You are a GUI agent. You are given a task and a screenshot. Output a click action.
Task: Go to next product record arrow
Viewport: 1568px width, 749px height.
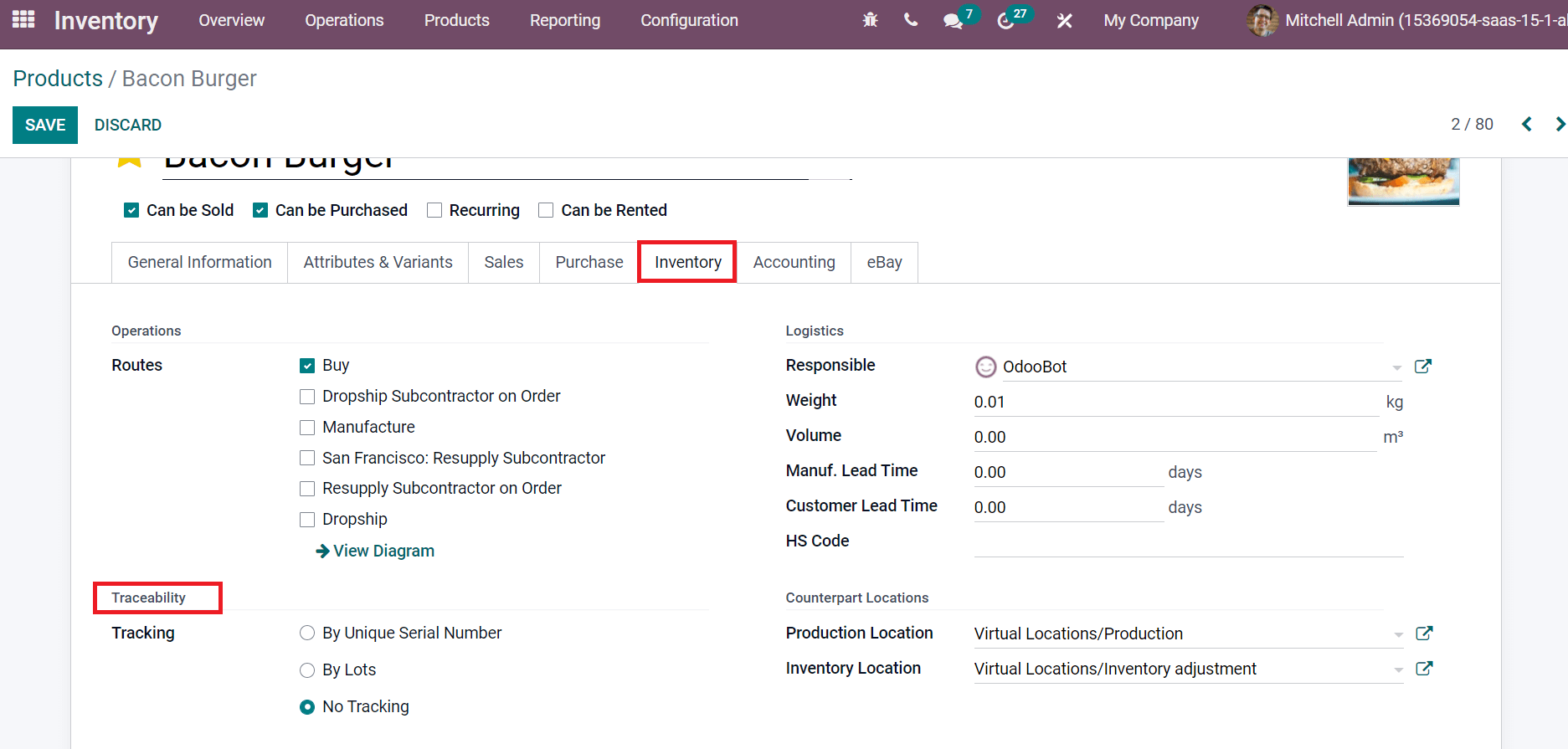click(1560, 125)
